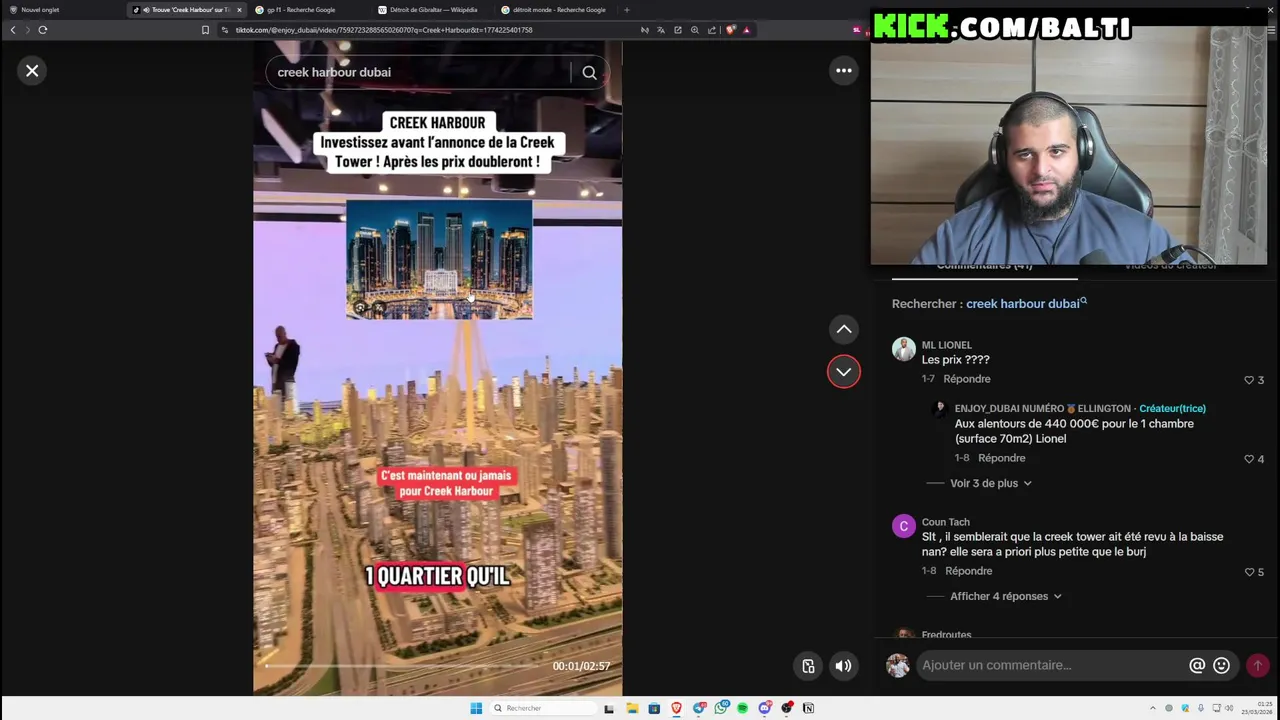Open Coun Tach's profile name
The image size is (1280, 720).
coord(946,522)
